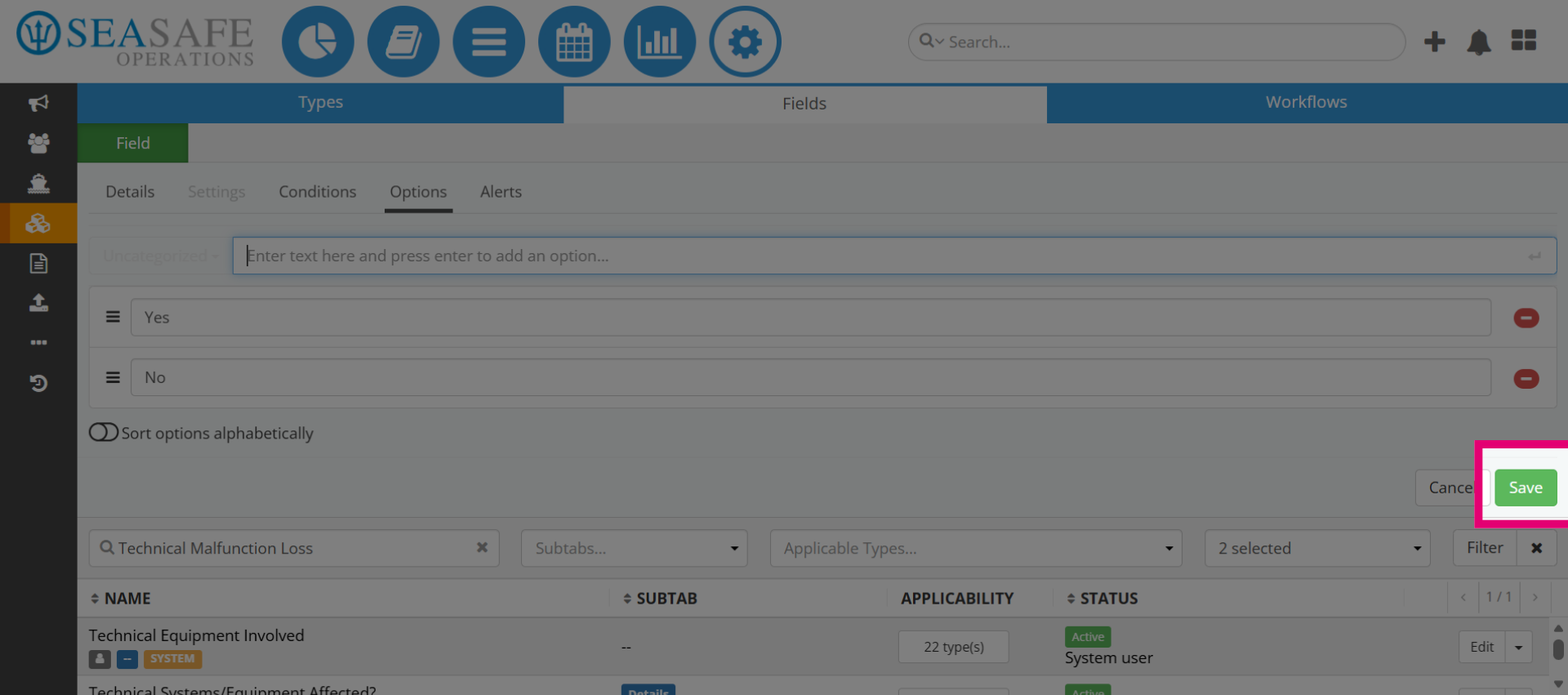Select the Options sub-tab
This screenshot has width=1568, height=695.
(418, 192)
